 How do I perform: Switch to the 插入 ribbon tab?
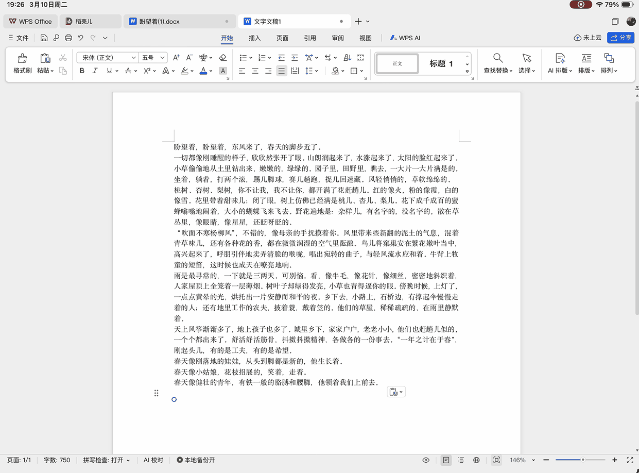tap(254, 37)
